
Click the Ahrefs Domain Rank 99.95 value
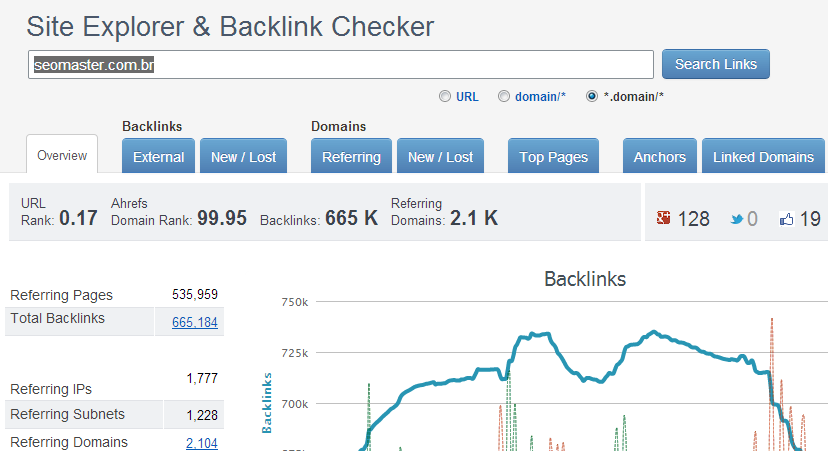tap(222, 218)
